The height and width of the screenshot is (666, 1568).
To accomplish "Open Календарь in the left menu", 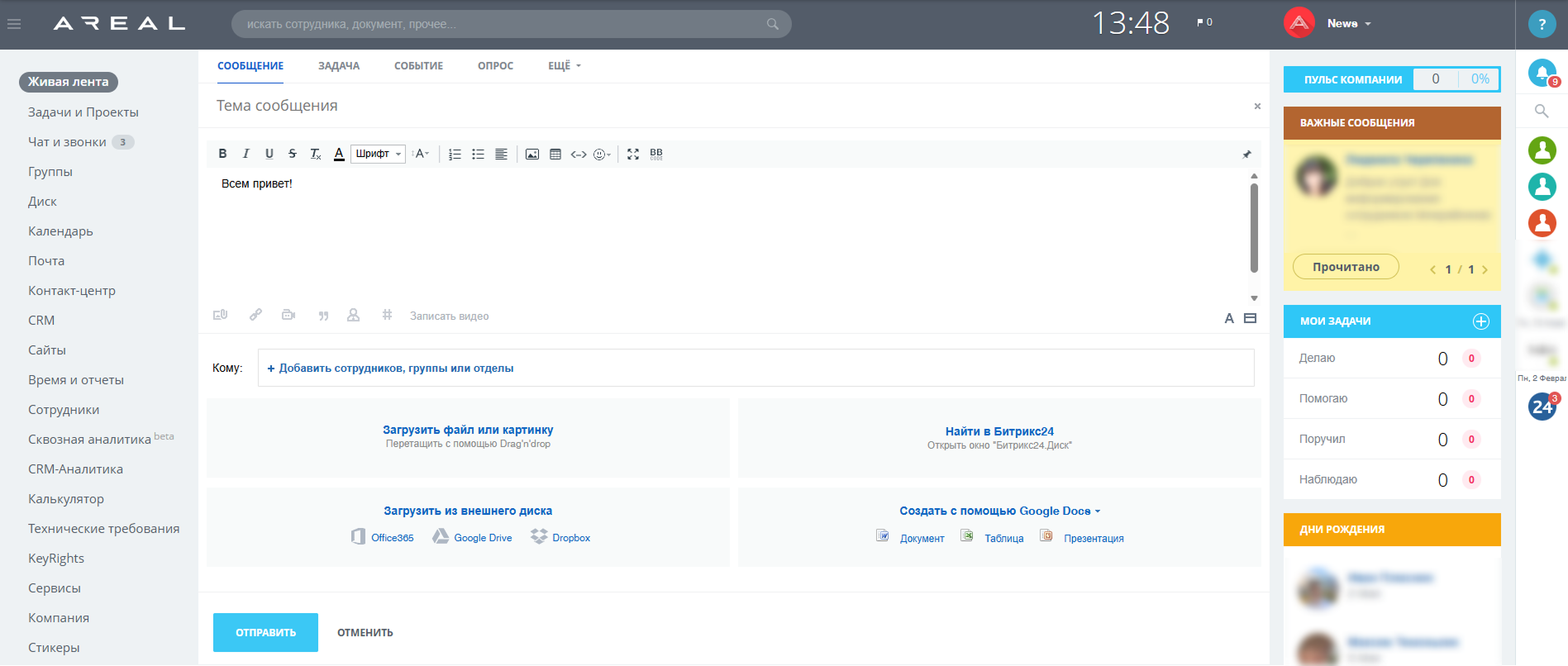I will 60,231.
